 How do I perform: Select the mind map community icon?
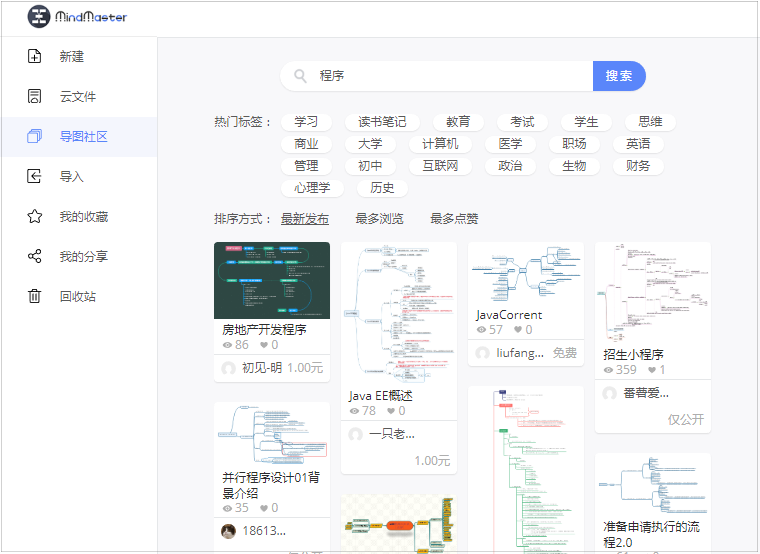click(35, 136)
